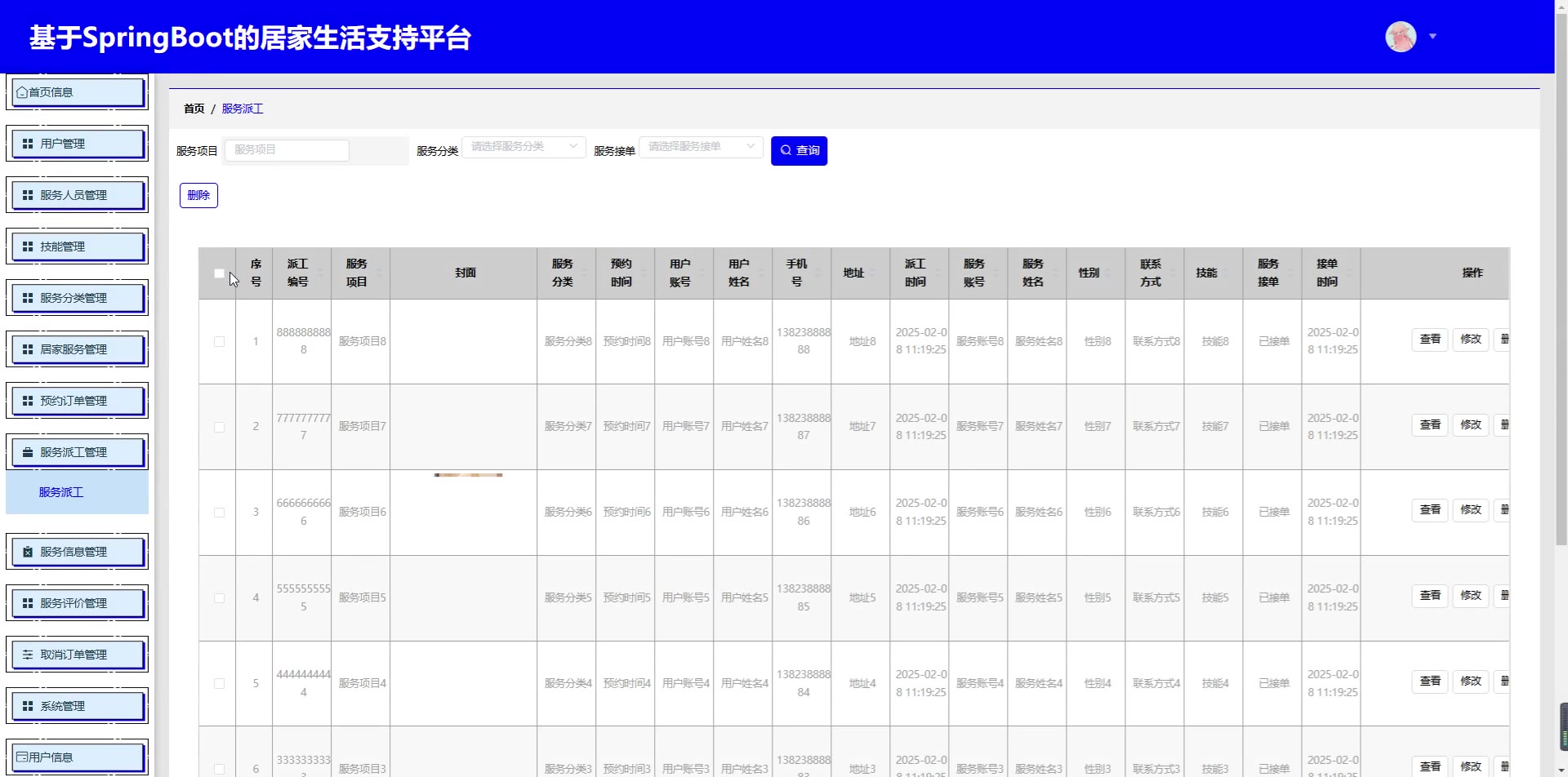Click the 服务派工 breadcrumb link

243,109
